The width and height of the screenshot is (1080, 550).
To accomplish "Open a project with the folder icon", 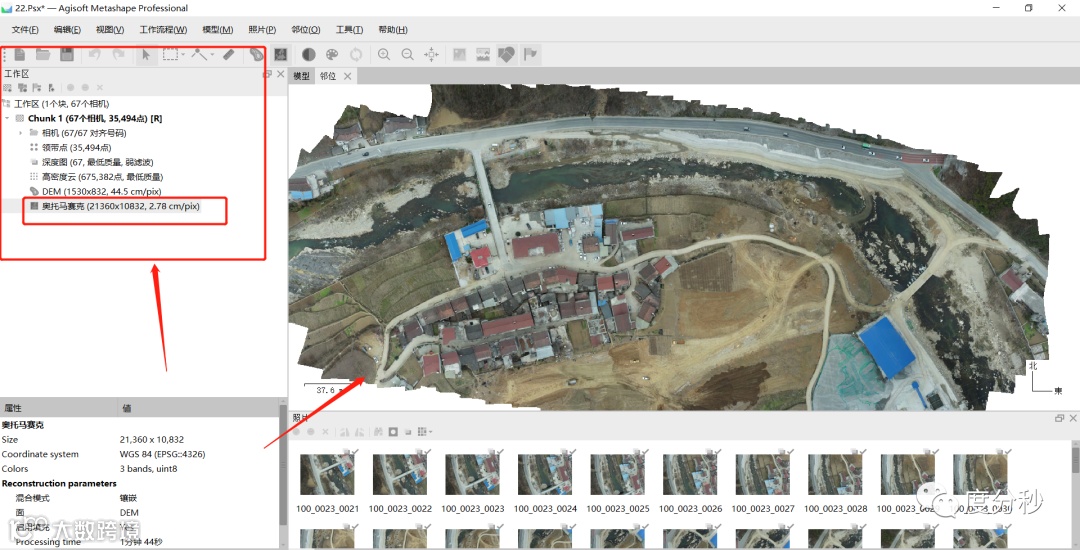I will (43, 54).
